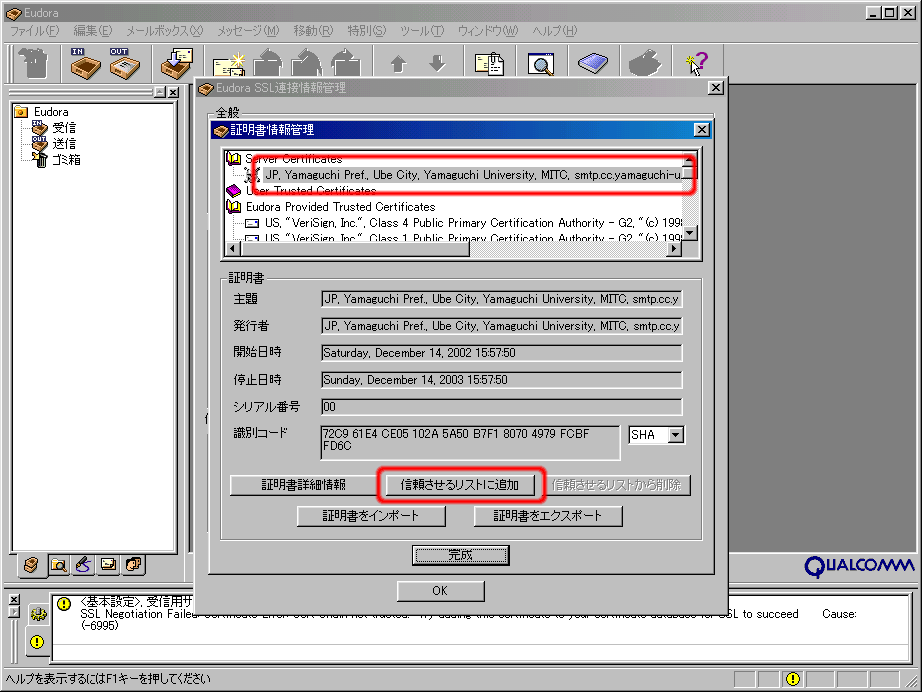Click the シリアル番号 field

click(502, 407)
